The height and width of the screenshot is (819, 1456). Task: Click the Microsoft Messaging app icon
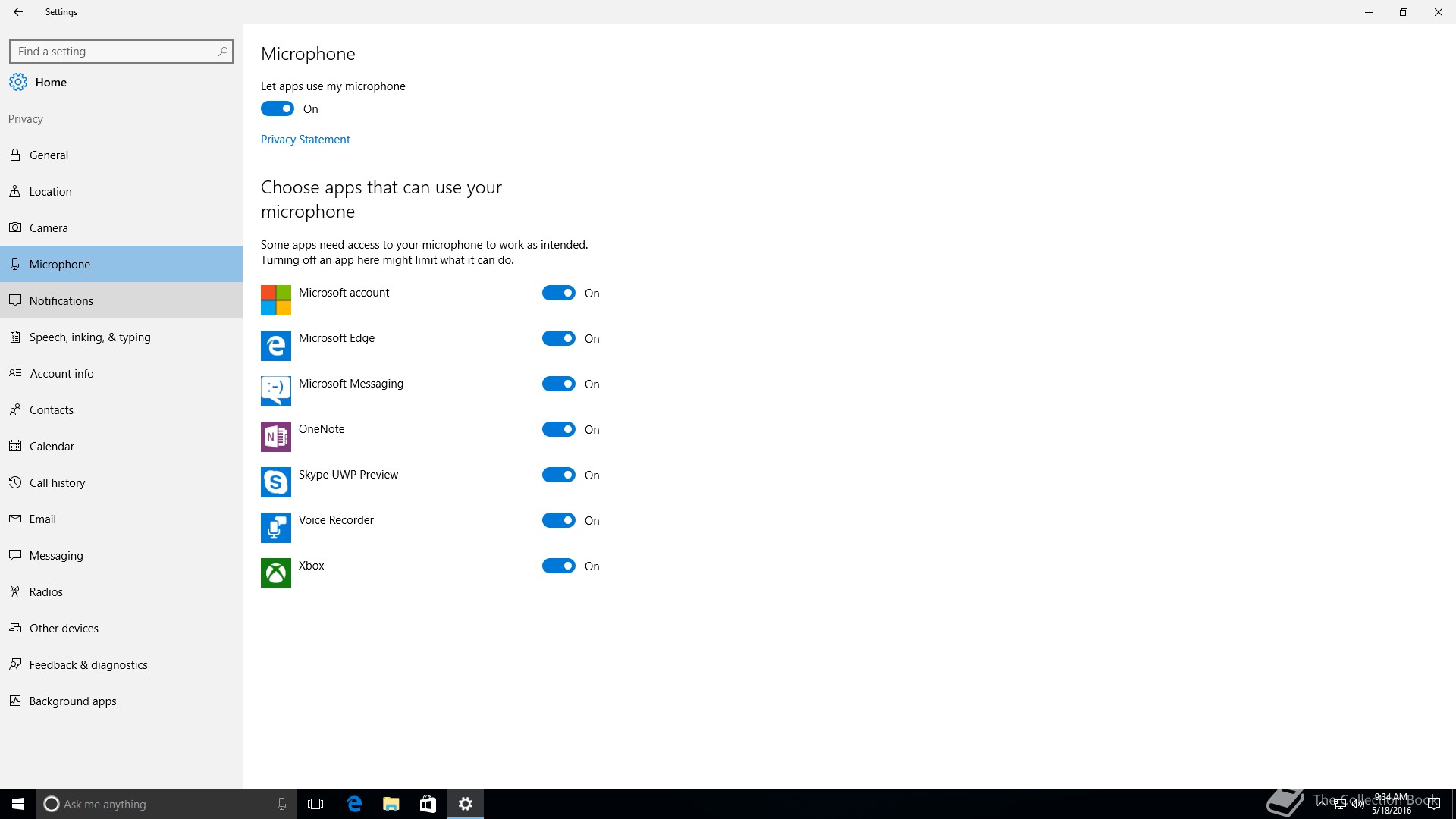(276, 391)
